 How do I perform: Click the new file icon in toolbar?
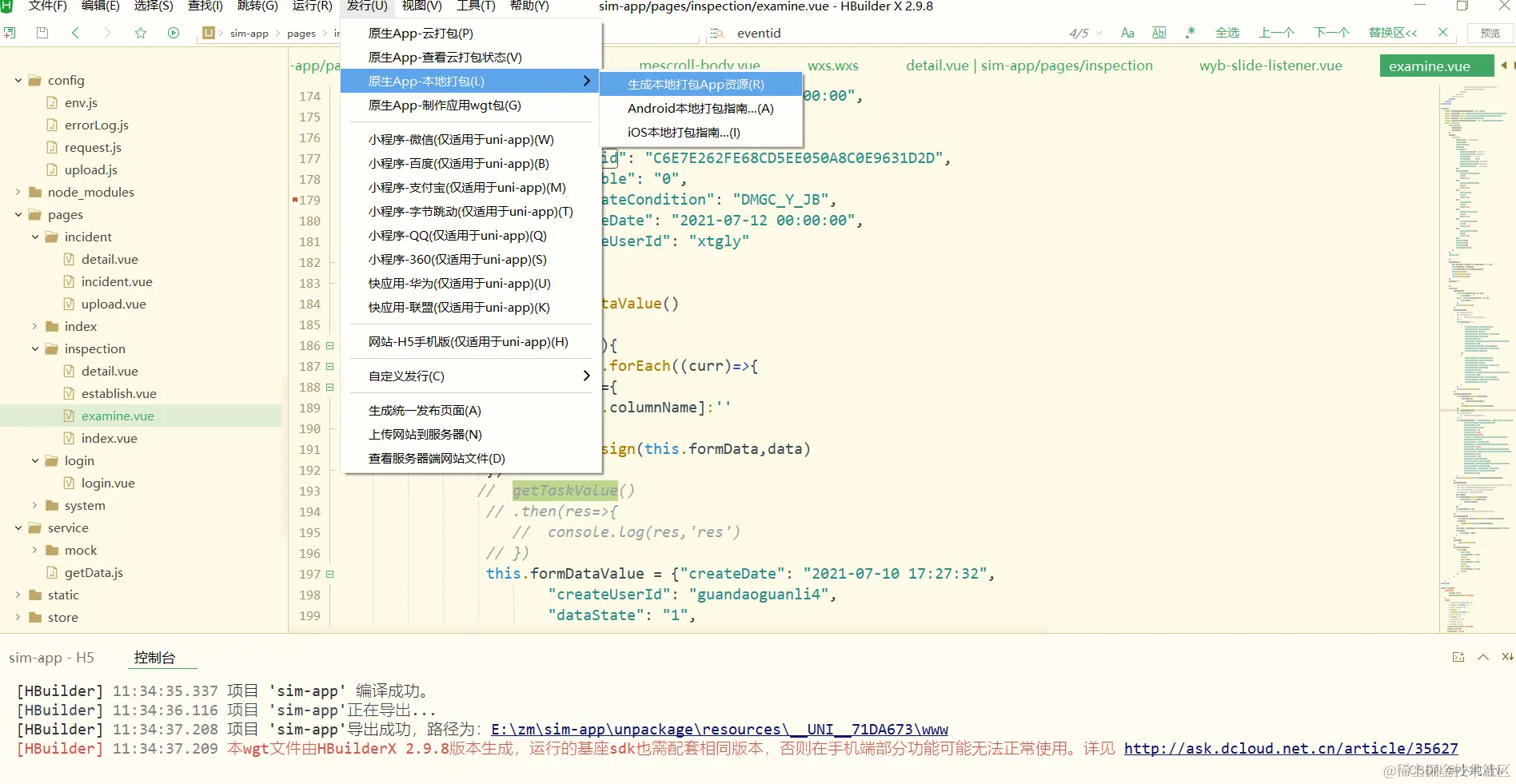coord(10,33)
